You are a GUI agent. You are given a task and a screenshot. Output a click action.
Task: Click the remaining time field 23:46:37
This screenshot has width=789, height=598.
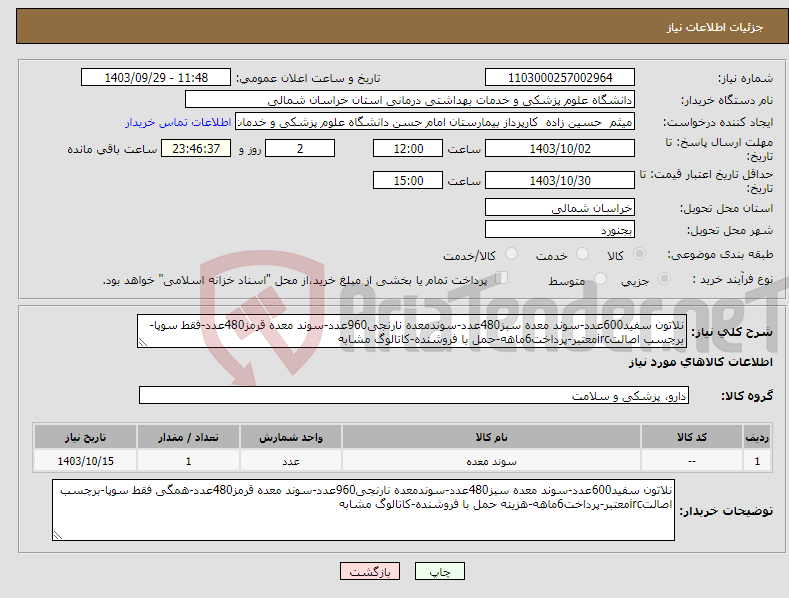196,148
